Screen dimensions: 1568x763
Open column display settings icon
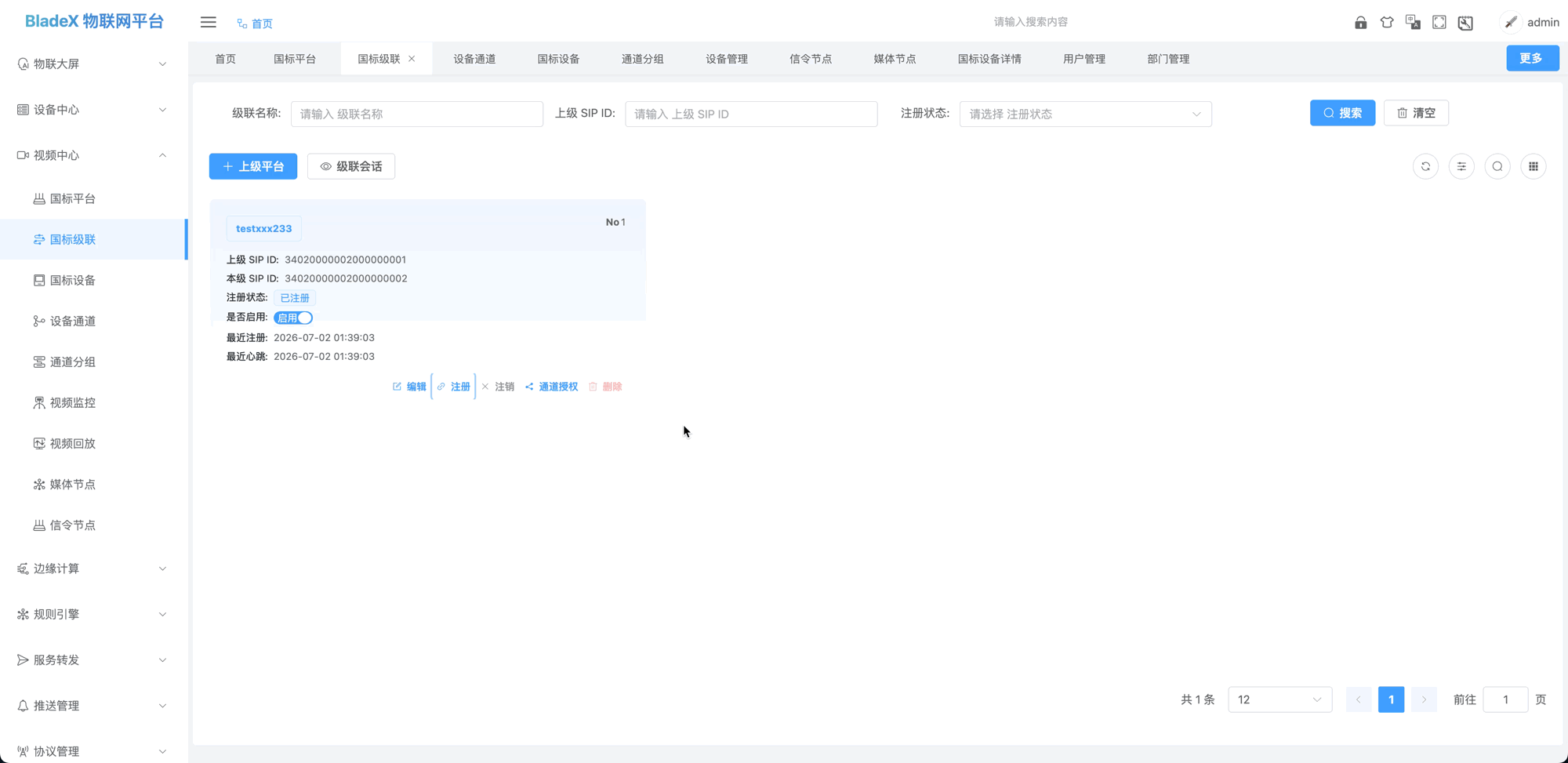click(x=1461, y=166)
